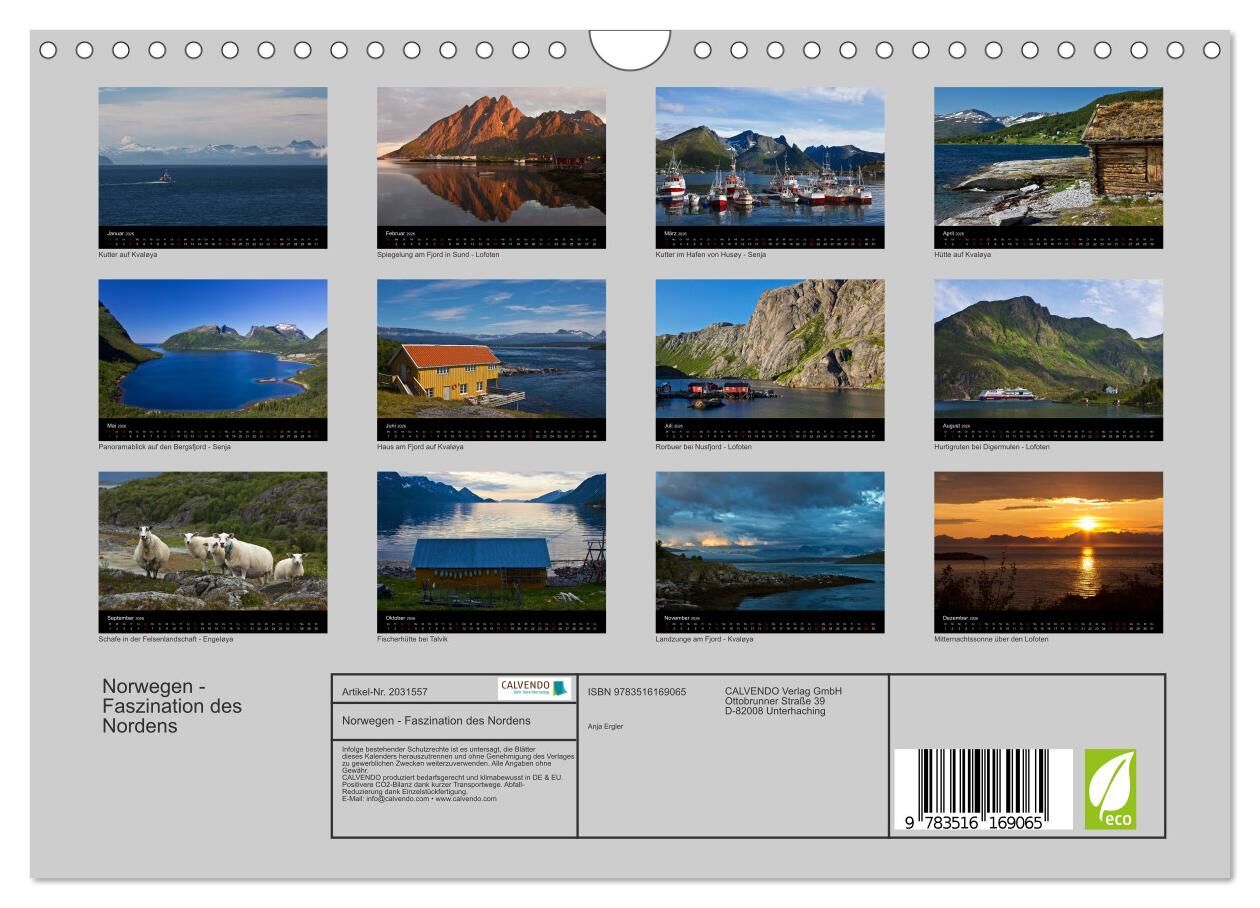This screenshot has height=908, width=1260.
Task: Open the Landzunge am Fjord November image
Action: coord(770,541)
